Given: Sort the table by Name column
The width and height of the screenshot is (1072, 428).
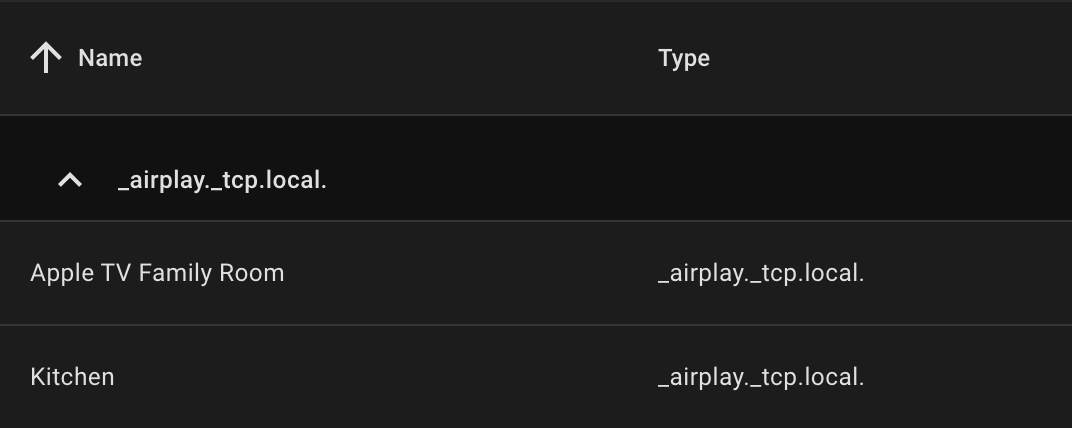Looking at the screenshot, I should [110, 58].
